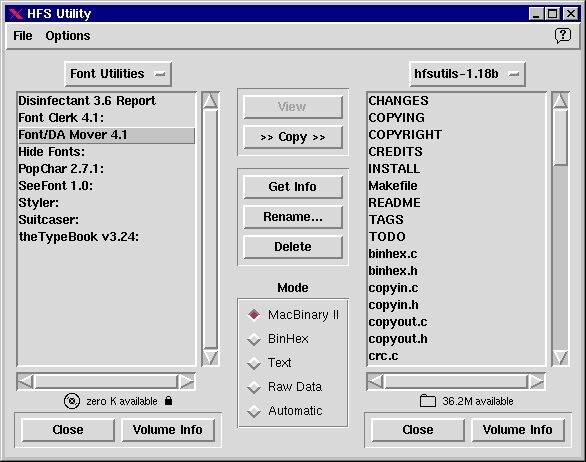The width and height of the screenshot is (586, 462).
Task: Click the locked volume padlock icon
Action: point(169,401)
